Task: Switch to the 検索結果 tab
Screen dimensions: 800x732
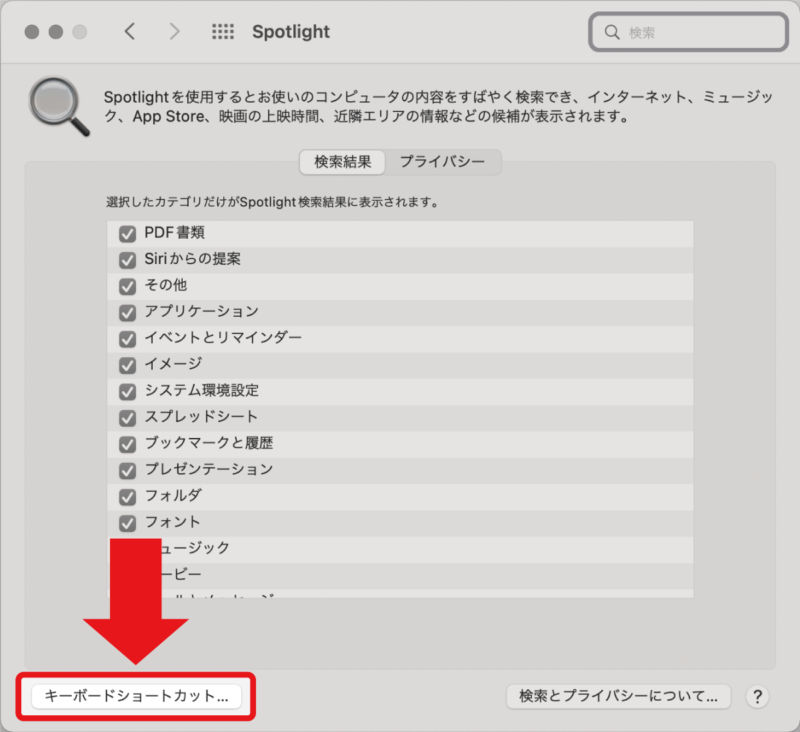Action: point(342,162)
